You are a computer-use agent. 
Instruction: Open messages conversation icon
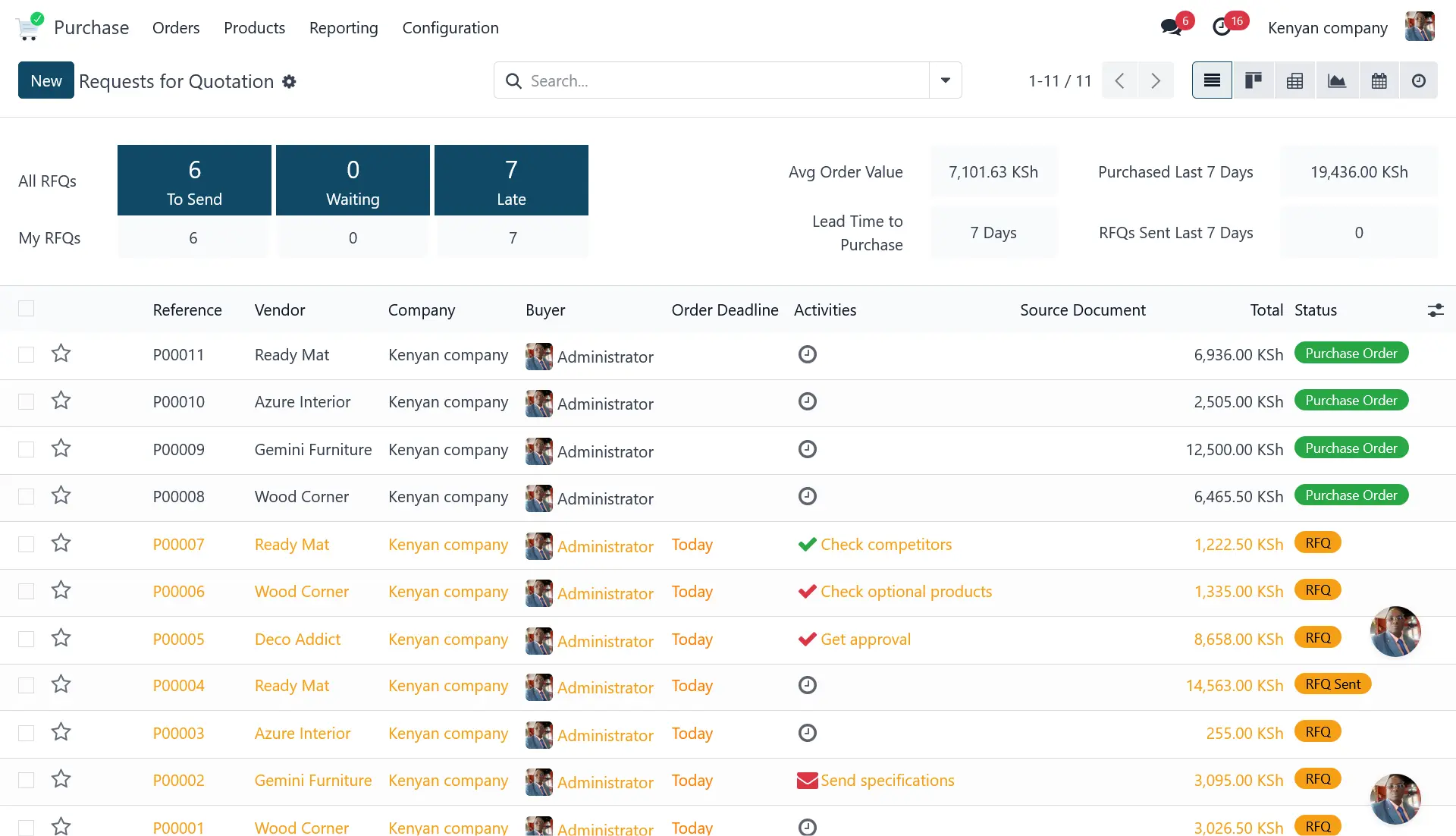1172,27
